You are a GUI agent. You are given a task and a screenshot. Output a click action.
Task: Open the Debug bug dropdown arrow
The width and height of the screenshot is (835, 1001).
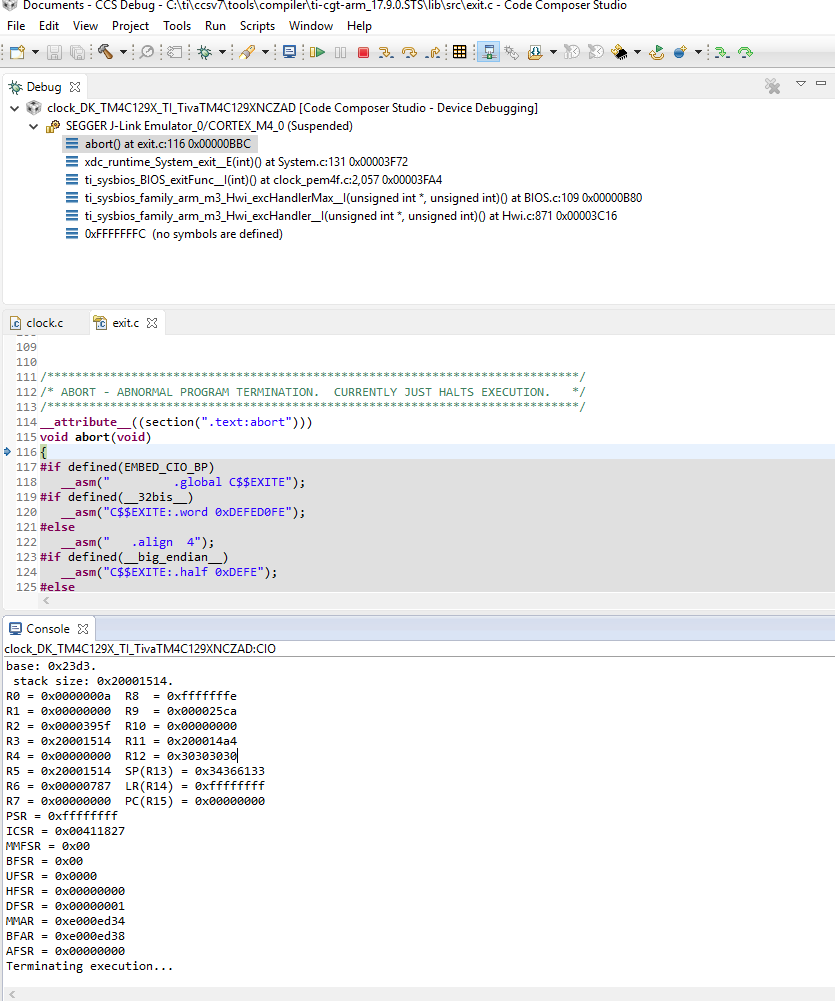222,52
